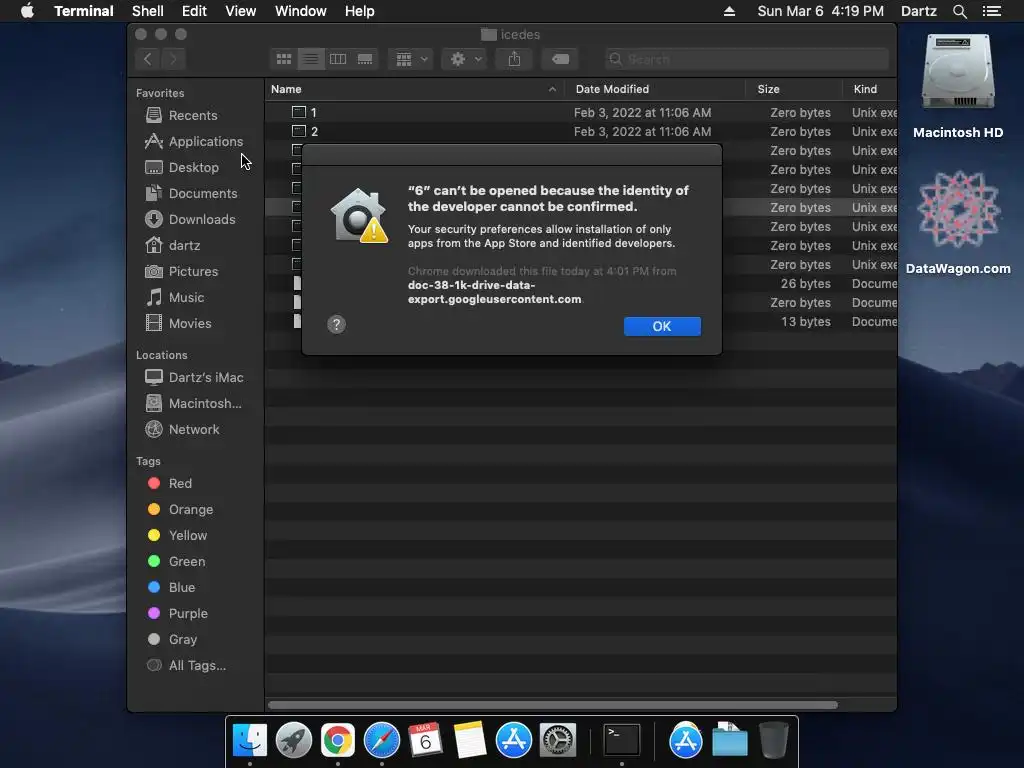Open Terminal from the Dock
The height and width of the screenshot is (768, 1024).
[622, 741]
